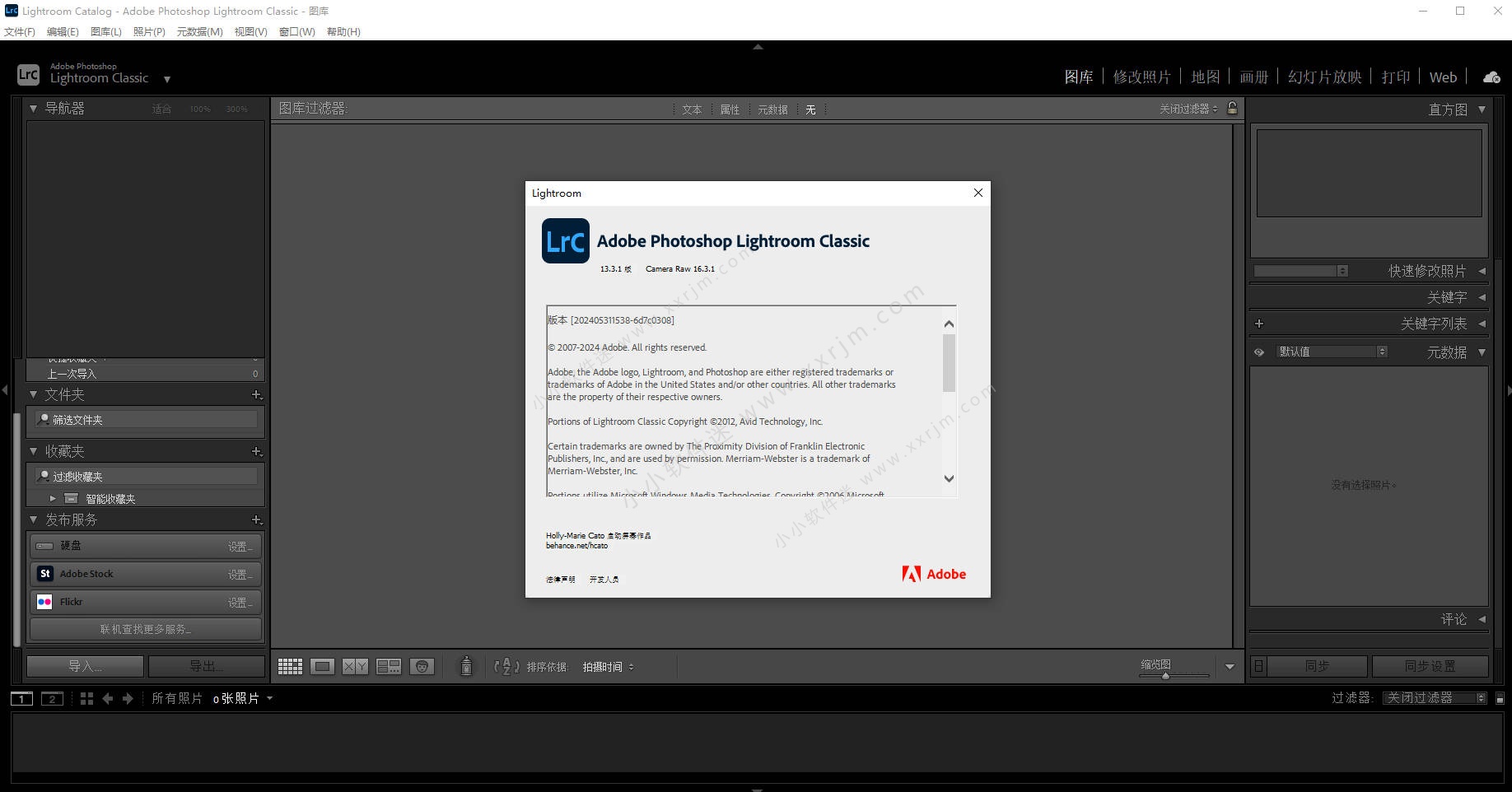Switch to the 修改照片 module

[x=1141, y=76]
